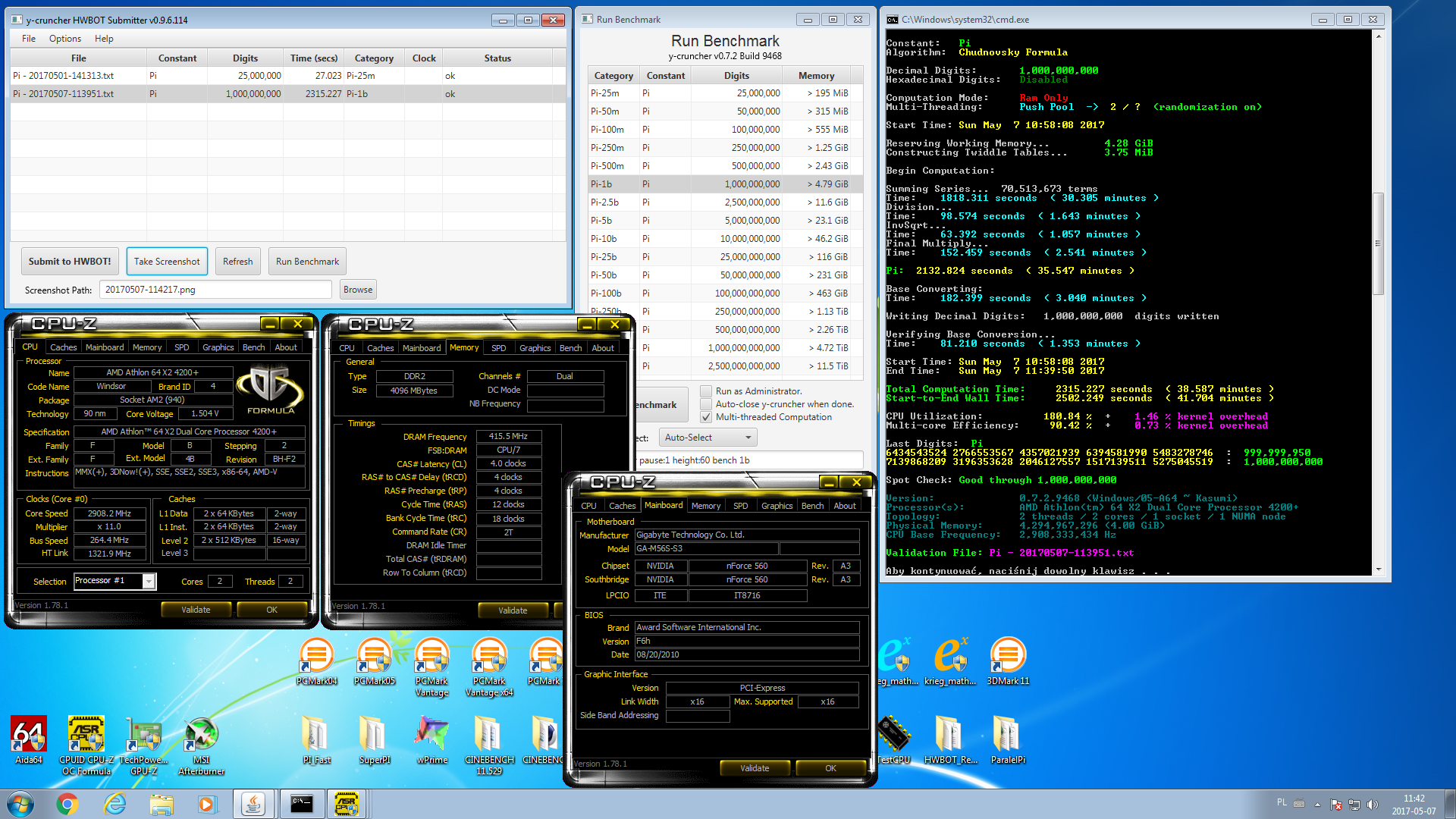Viewport: 1456px width, 819px height.
Task: Launch the Aida64 desktop icon
Action: point(29,740)
